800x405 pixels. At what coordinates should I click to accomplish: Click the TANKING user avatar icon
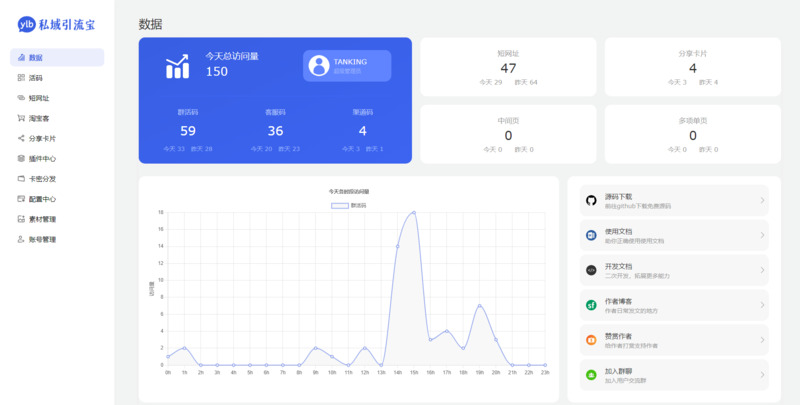coord(319,66)
